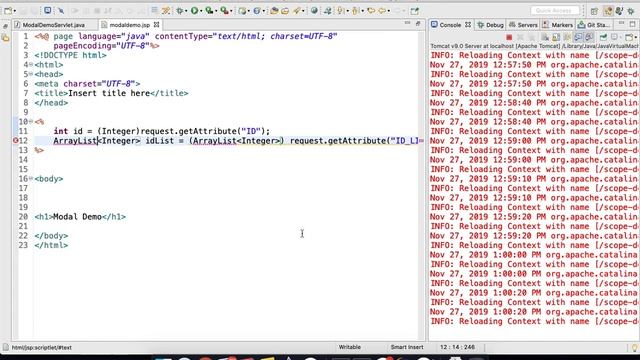Image resolution: width=640 pixels, height=360 pixels.
Task: Click the blue monitor toolbar icon
Action: (x=47, y=11)
